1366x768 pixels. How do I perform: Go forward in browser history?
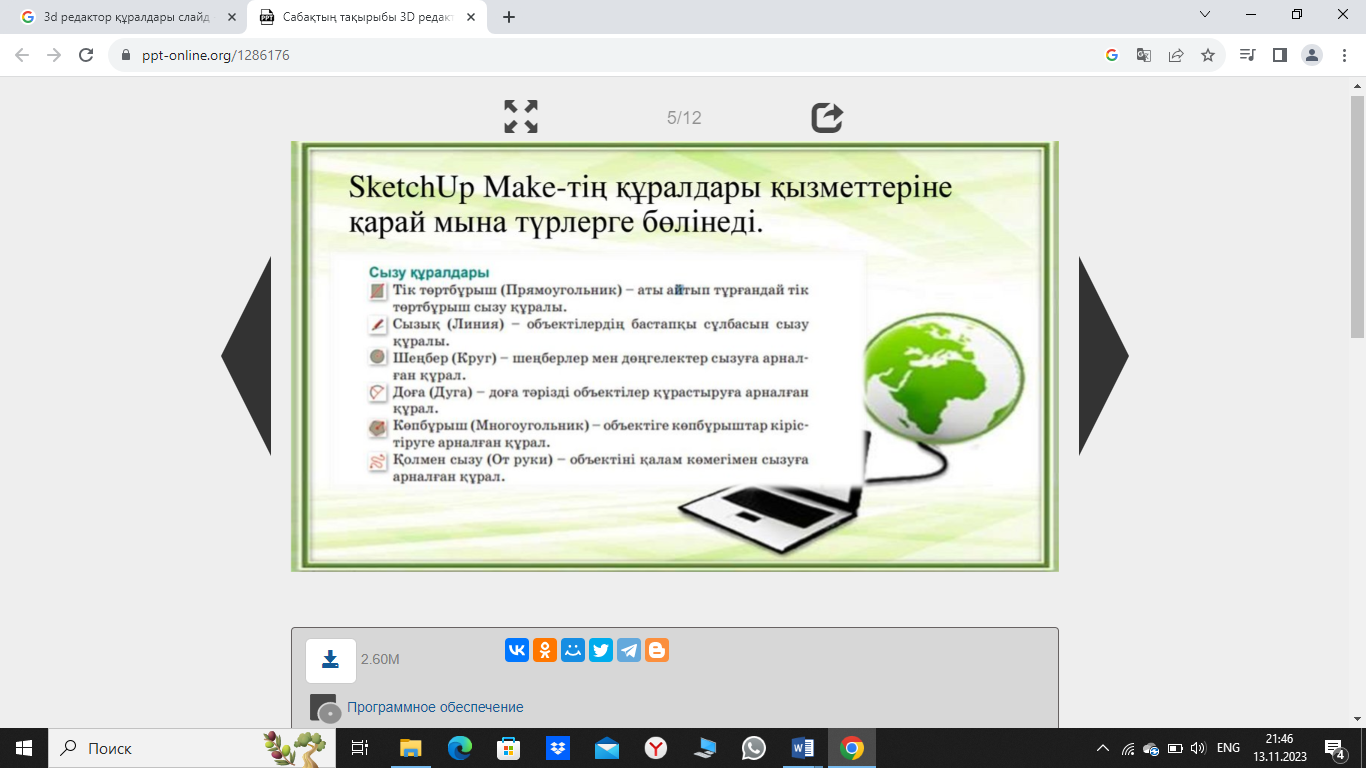pyautogui.click(x=54, y=55)
